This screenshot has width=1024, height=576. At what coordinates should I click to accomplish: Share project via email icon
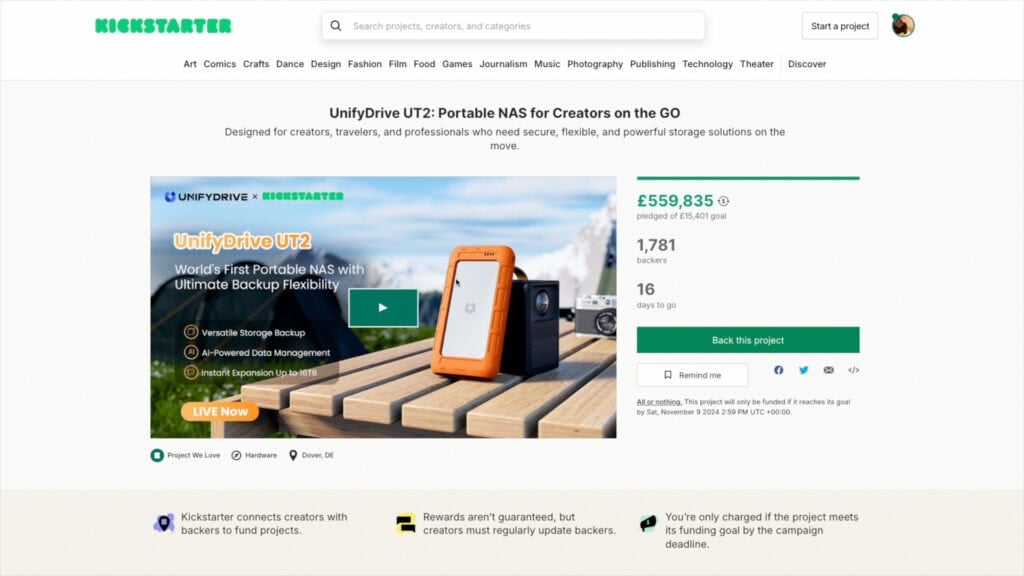coord(829,370)
